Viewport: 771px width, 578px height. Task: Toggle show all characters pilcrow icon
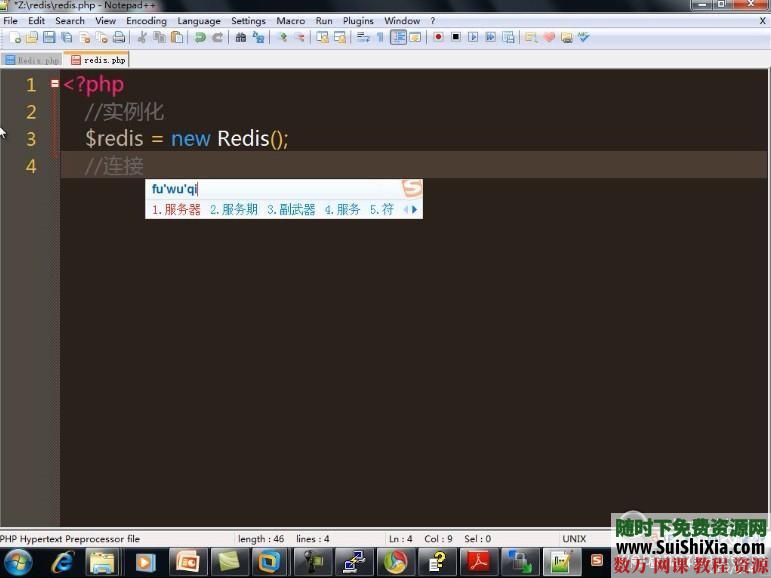coord(380,37)
